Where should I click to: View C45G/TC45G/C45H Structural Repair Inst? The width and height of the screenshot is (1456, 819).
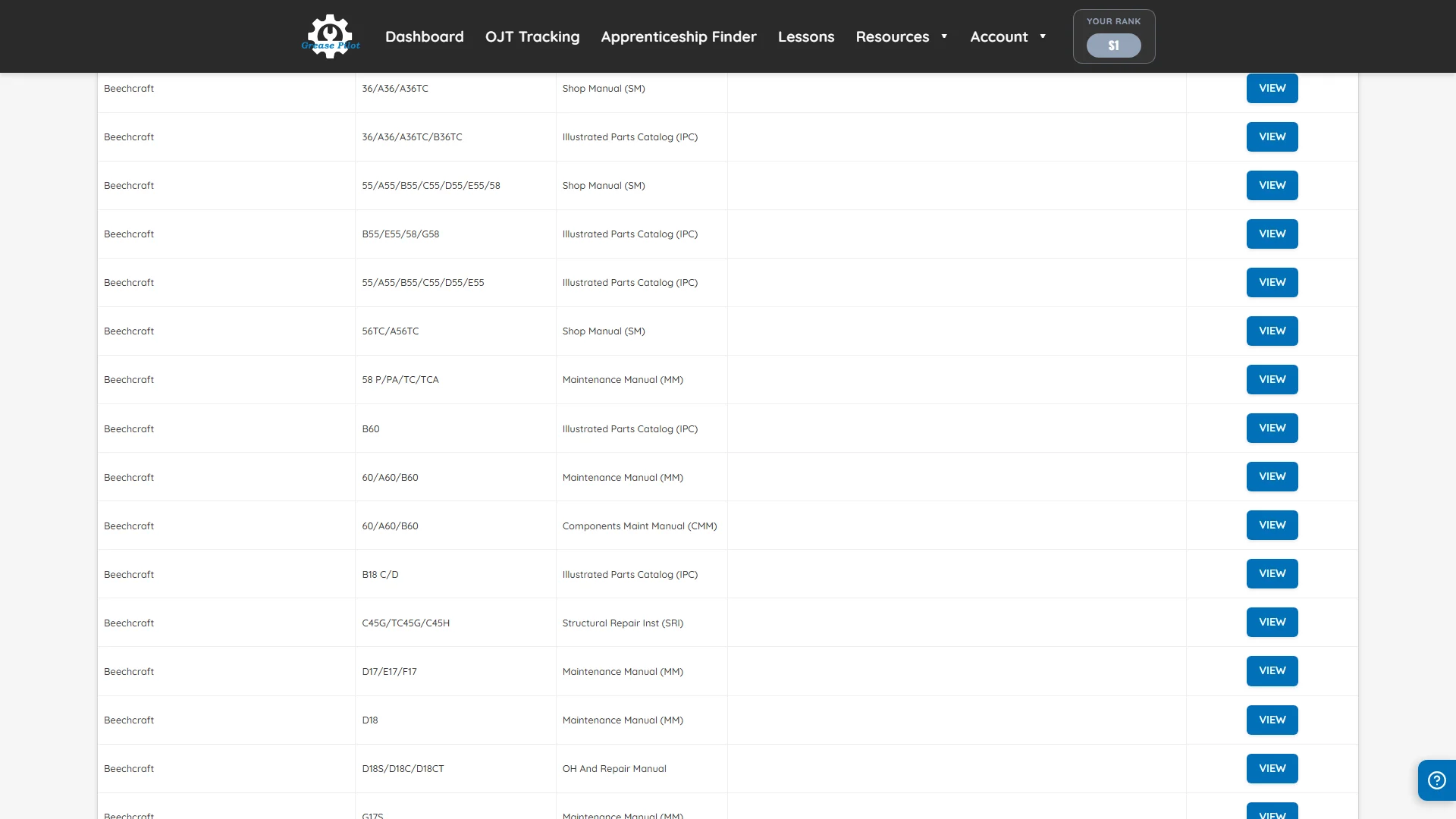click(1272, 622)
